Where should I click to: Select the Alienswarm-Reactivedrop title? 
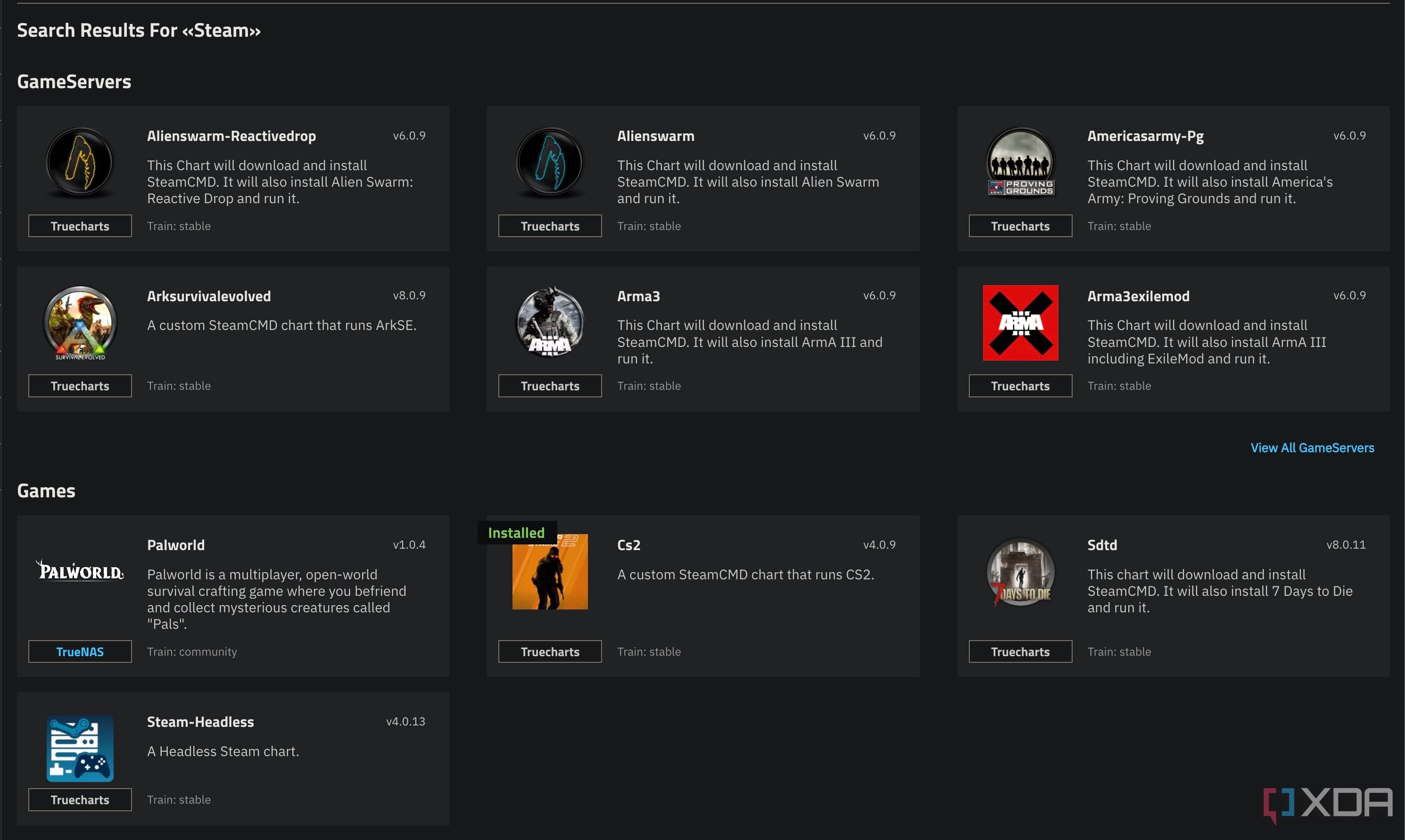(x=231, y=136)
